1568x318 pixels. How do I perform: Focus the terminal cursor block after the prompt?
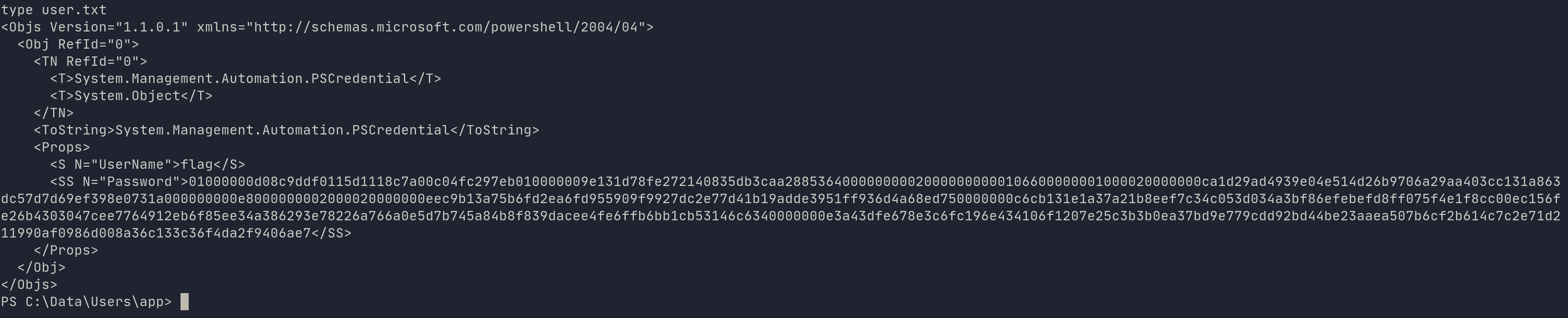pyautogui.click(x=185, y=302)
